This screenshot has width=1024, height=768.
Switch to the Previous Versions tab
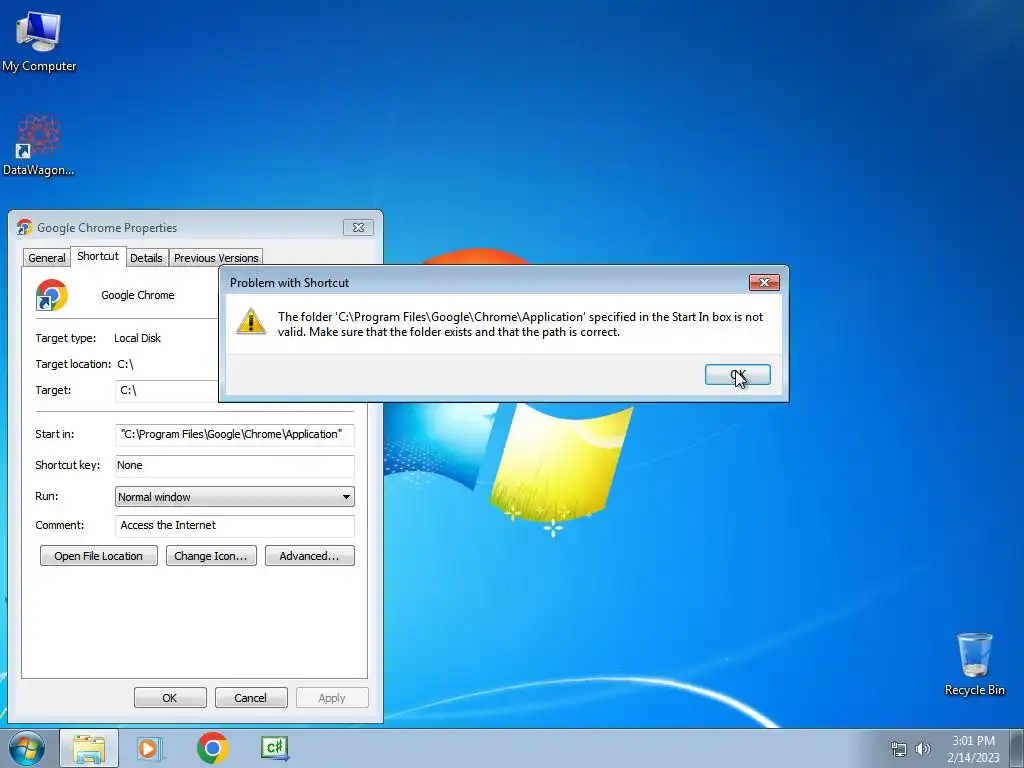[x=216, y=258]
